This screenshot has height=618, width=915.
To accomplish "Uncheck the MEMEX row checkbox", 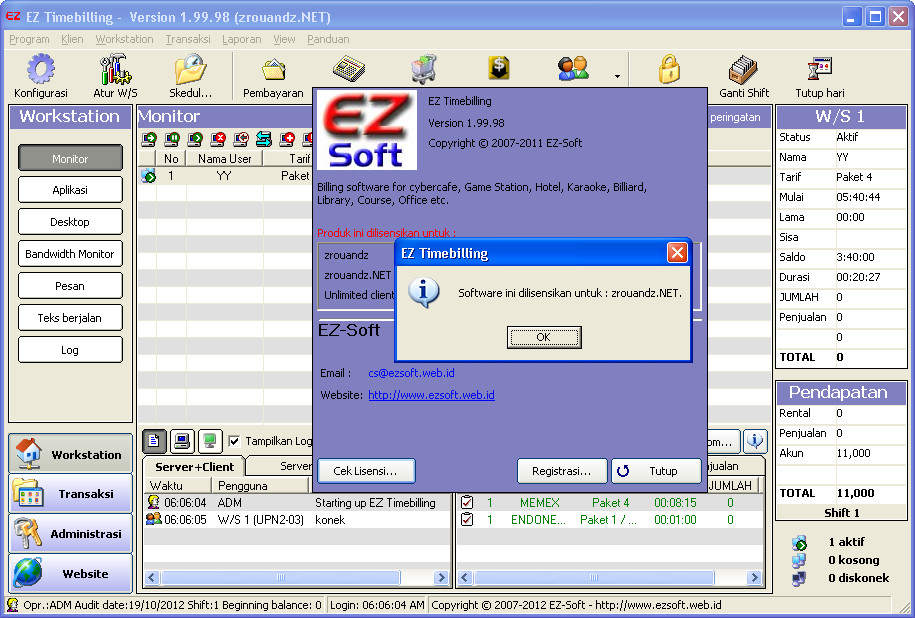I will [467, 504].
